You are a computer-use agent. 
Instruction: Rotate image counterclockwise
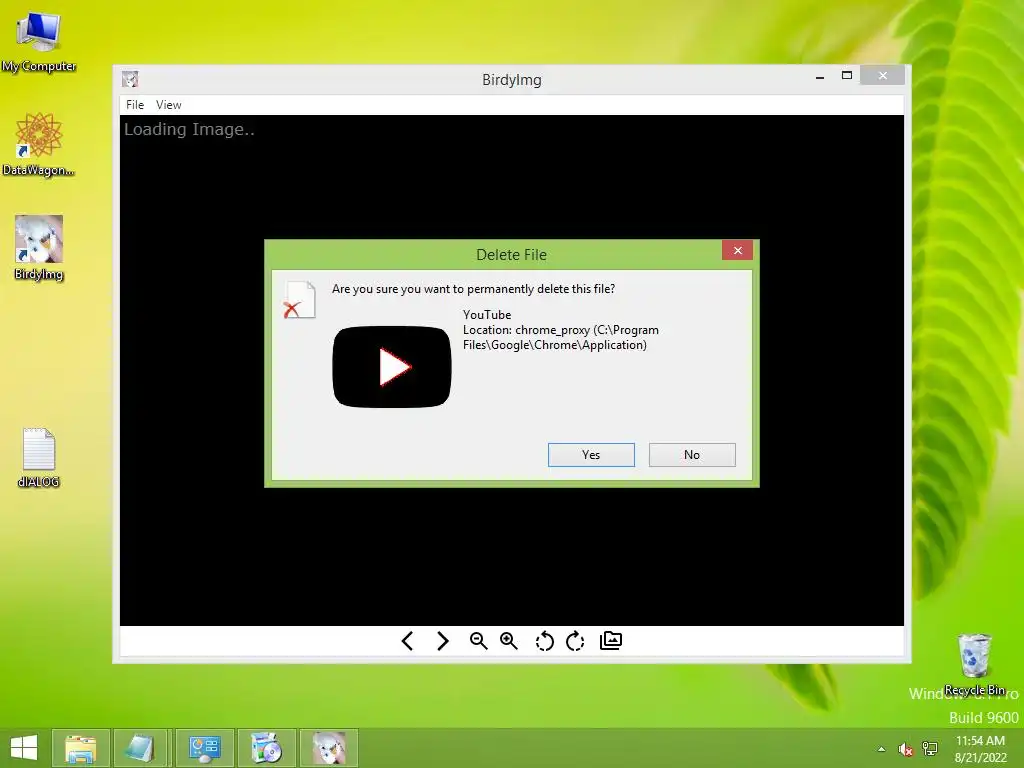pyautogui.click(x=544, y=641)
